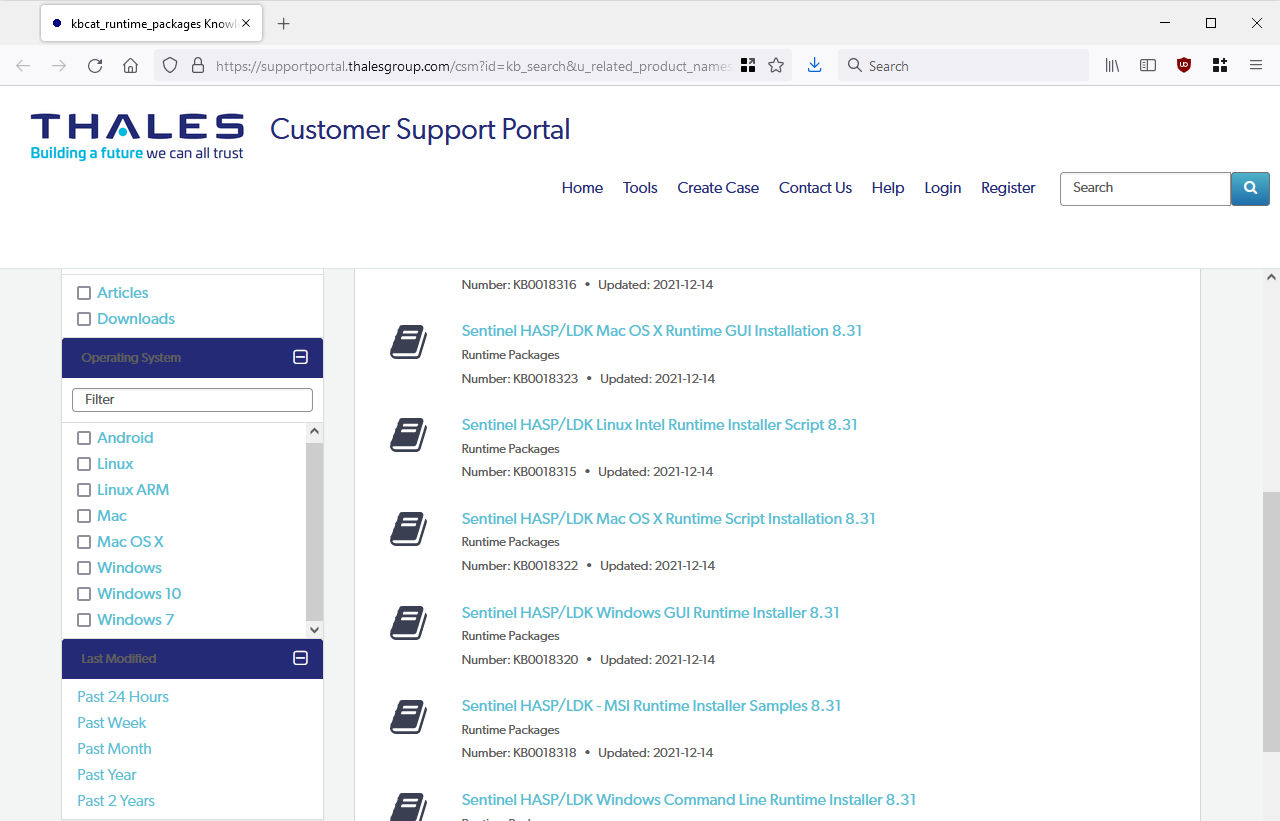Tick the Windows 10 checkbox
Screen dimensions: 1280x821
tap(84, 594)
